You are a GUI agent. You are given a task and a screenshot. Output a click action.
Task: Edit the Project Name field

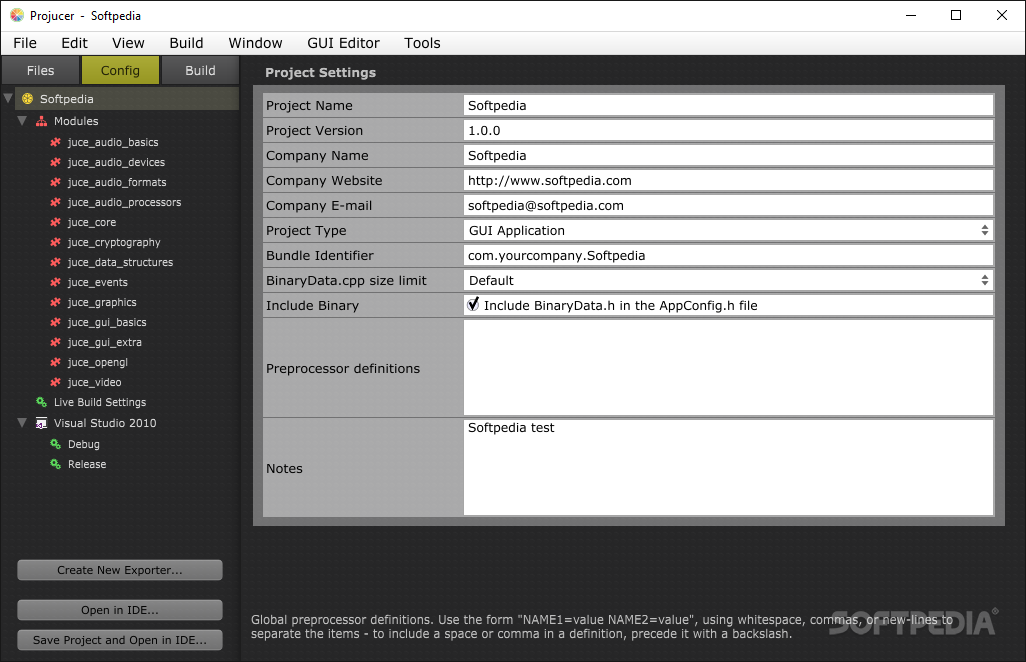[x=728, y=105]
